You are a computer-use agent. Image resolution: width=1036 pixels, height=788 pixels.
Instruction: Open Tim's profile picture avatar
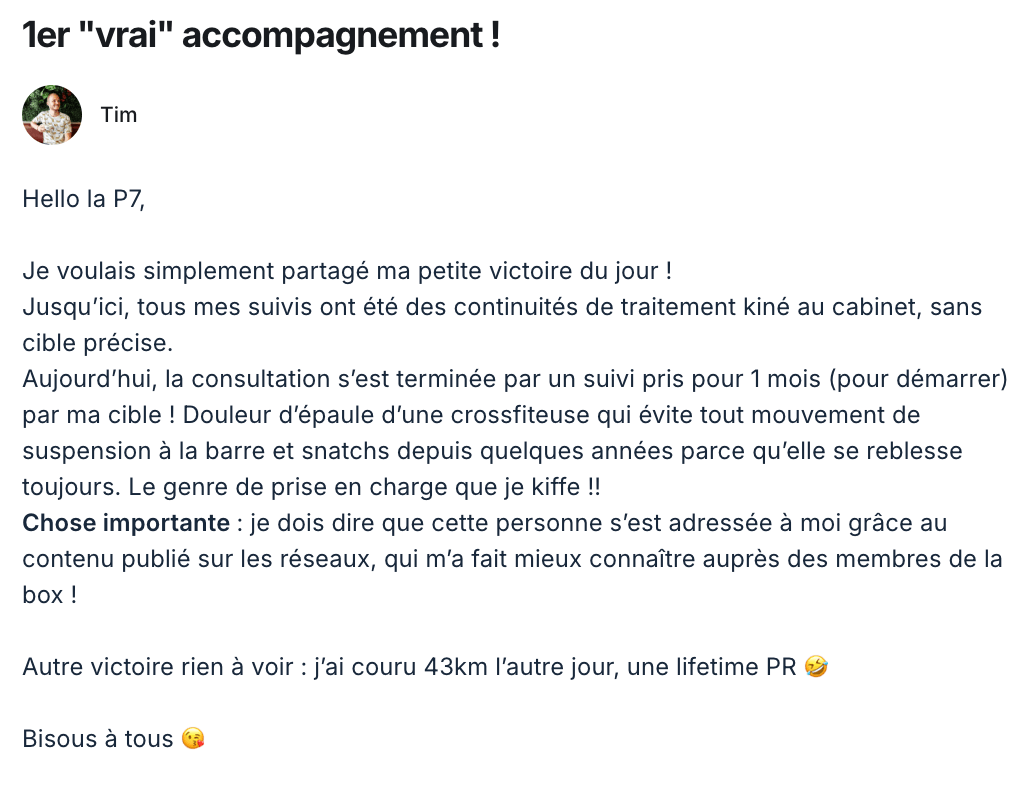coord(52,115)
